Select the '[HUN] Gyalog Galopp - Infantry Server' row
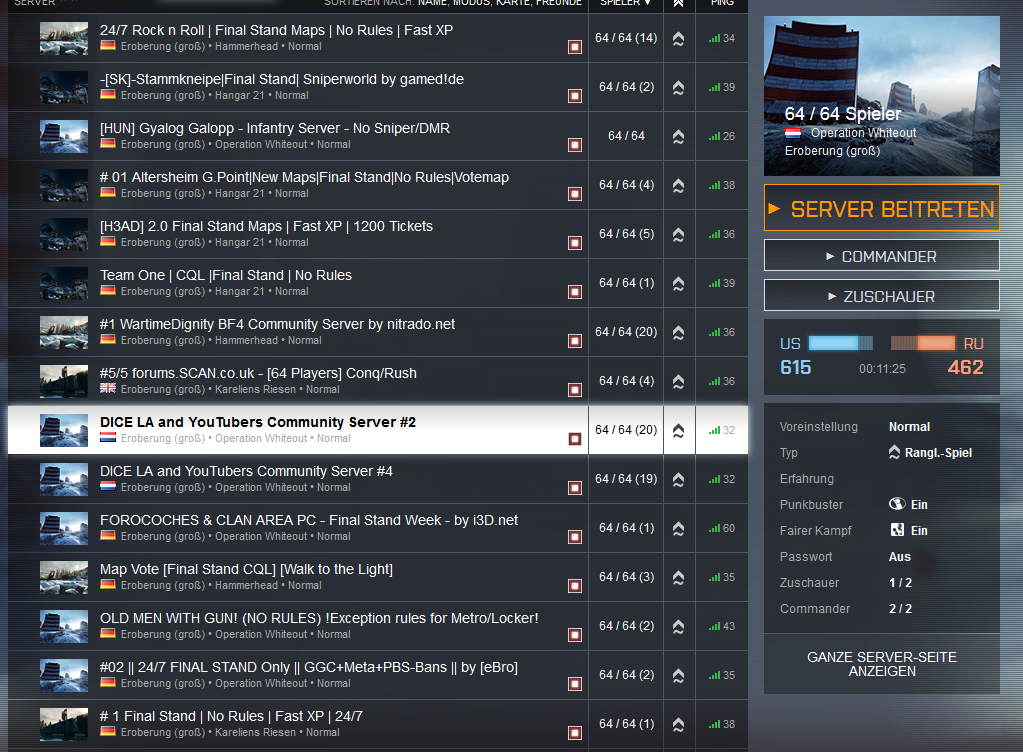The image size is (1023, 752). (x=378, y=136)
